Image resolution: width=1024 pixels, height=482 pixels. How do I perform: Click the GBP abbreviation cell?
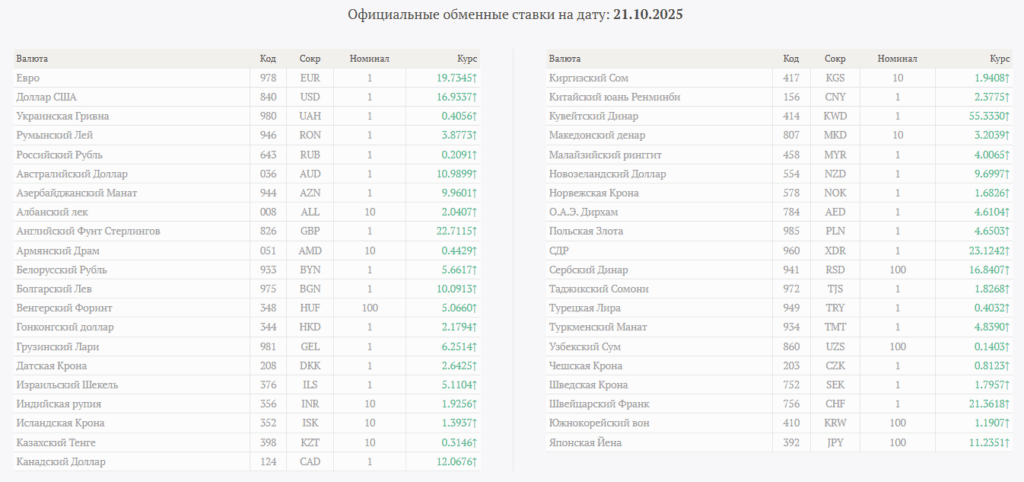pos(310,232)
